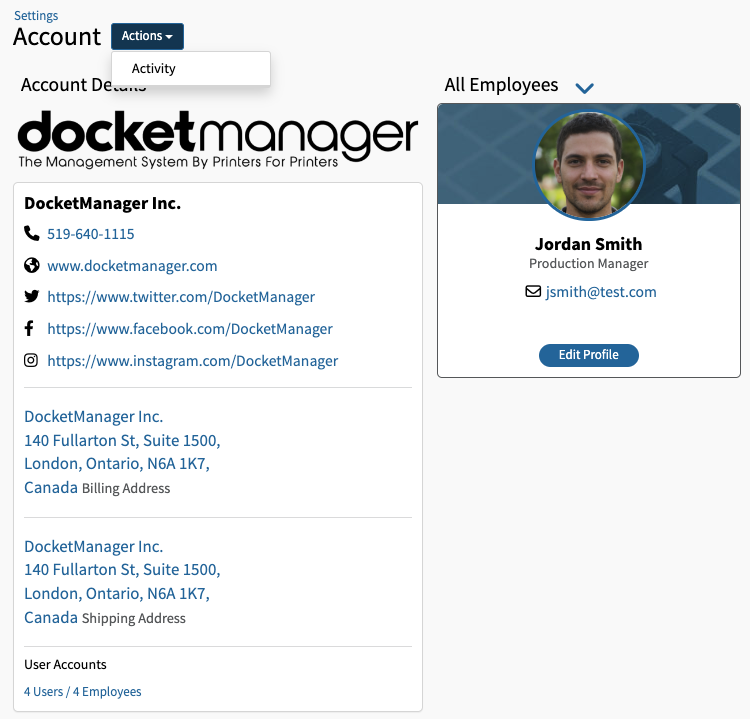The width and height of the screenshot is (750, 719).
Task: Email jsmith@test.com
Action: coord(601,292)
